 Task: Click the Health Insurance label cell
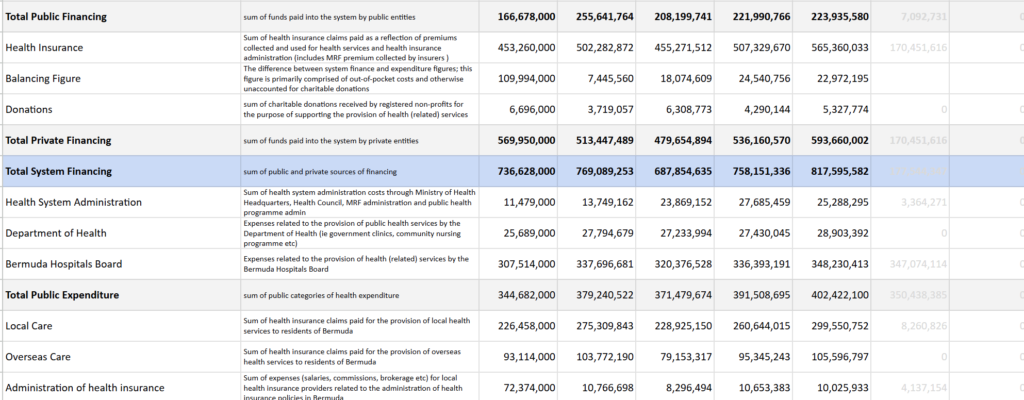tap(44, 47)
